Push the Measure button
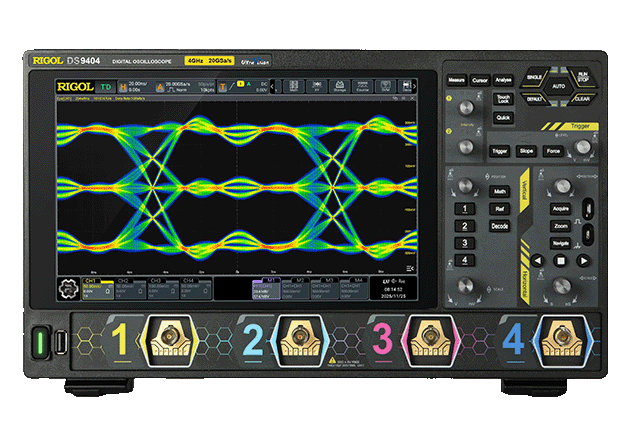 (456, 80)
